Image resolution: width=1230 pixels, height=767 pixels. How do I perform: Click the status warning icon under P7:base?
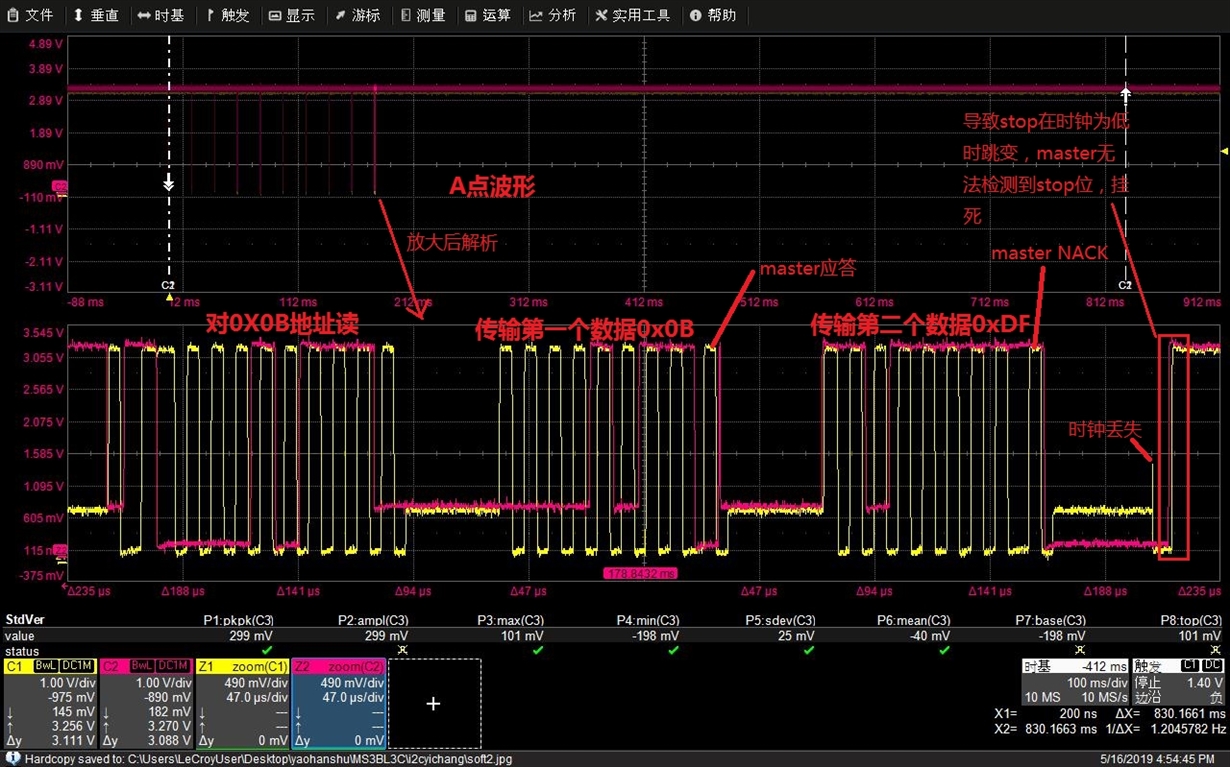(1080, 651)
